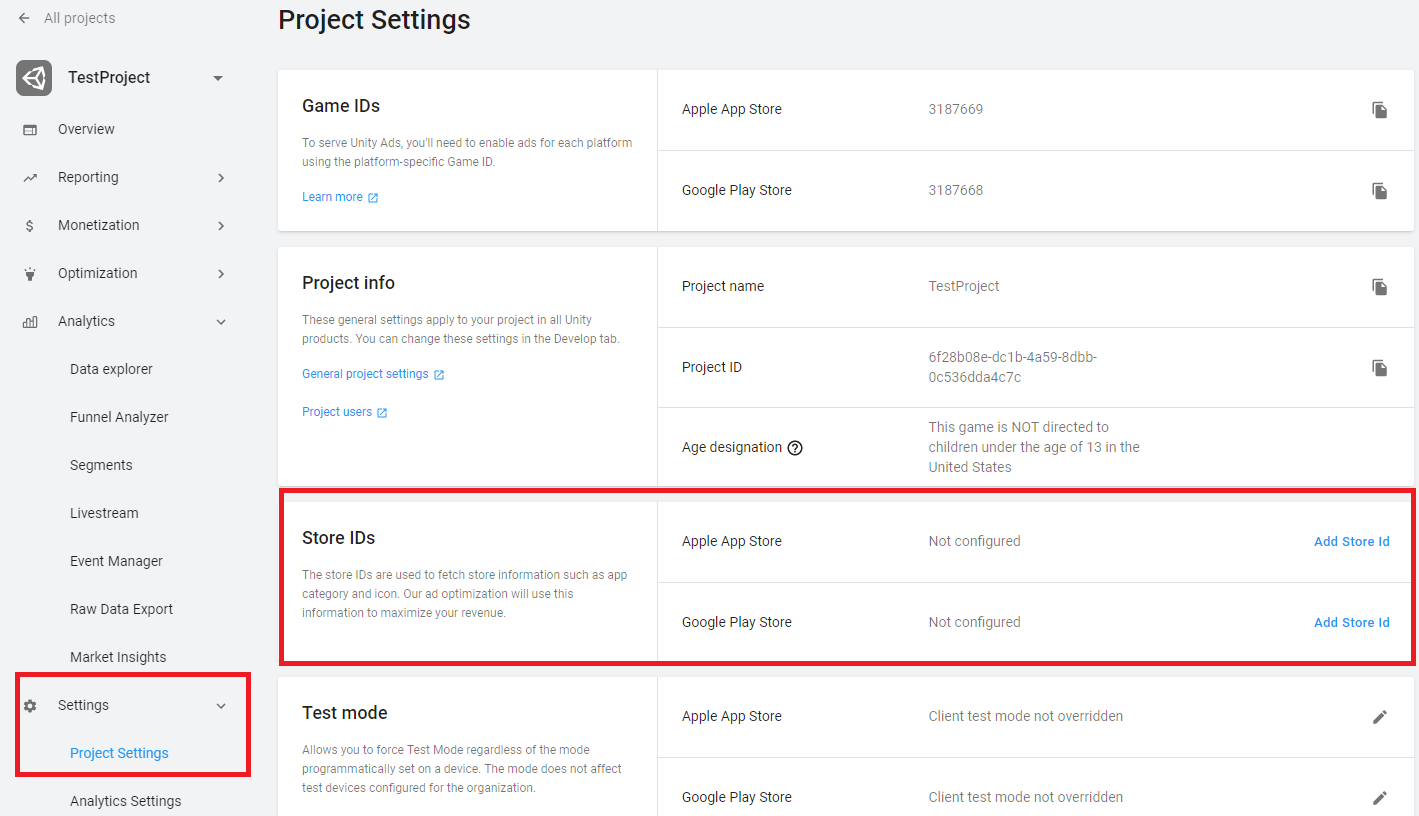Click Game ID value 3187669

click(x=955, y=109)
